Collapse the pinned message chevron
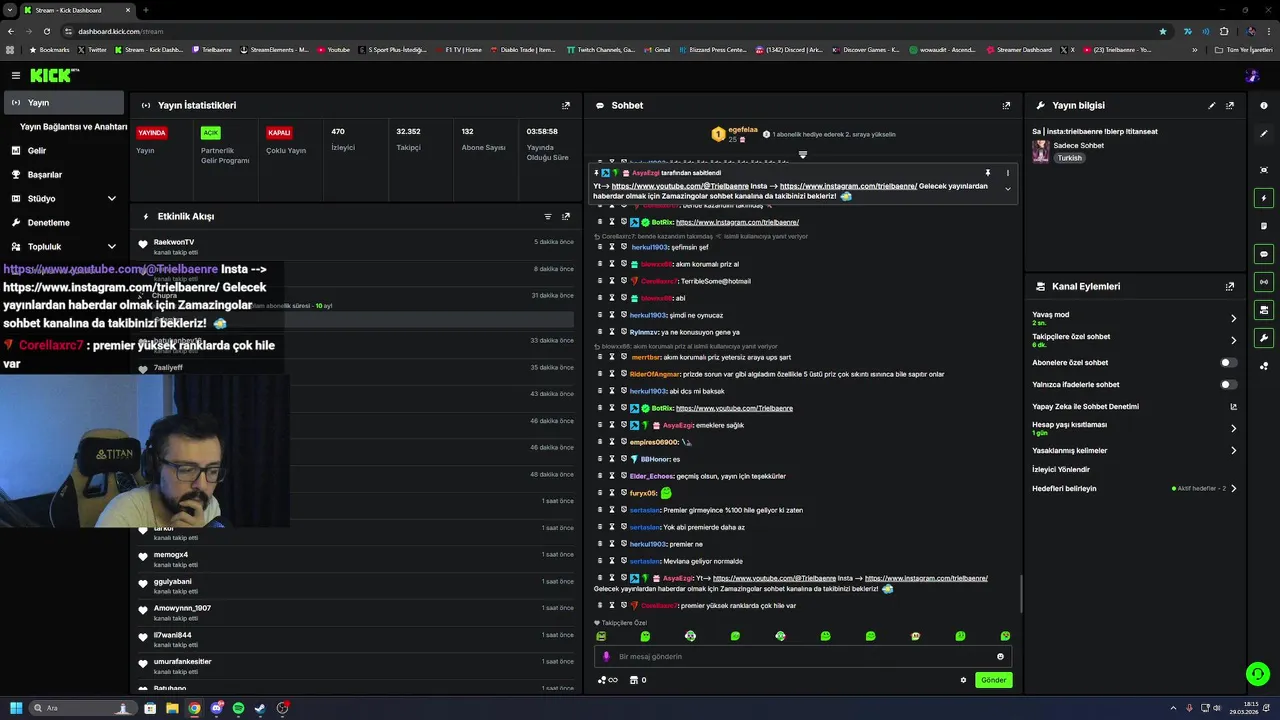The height and width of the screenshot is (720, 1280). [x=1007, y=189]
